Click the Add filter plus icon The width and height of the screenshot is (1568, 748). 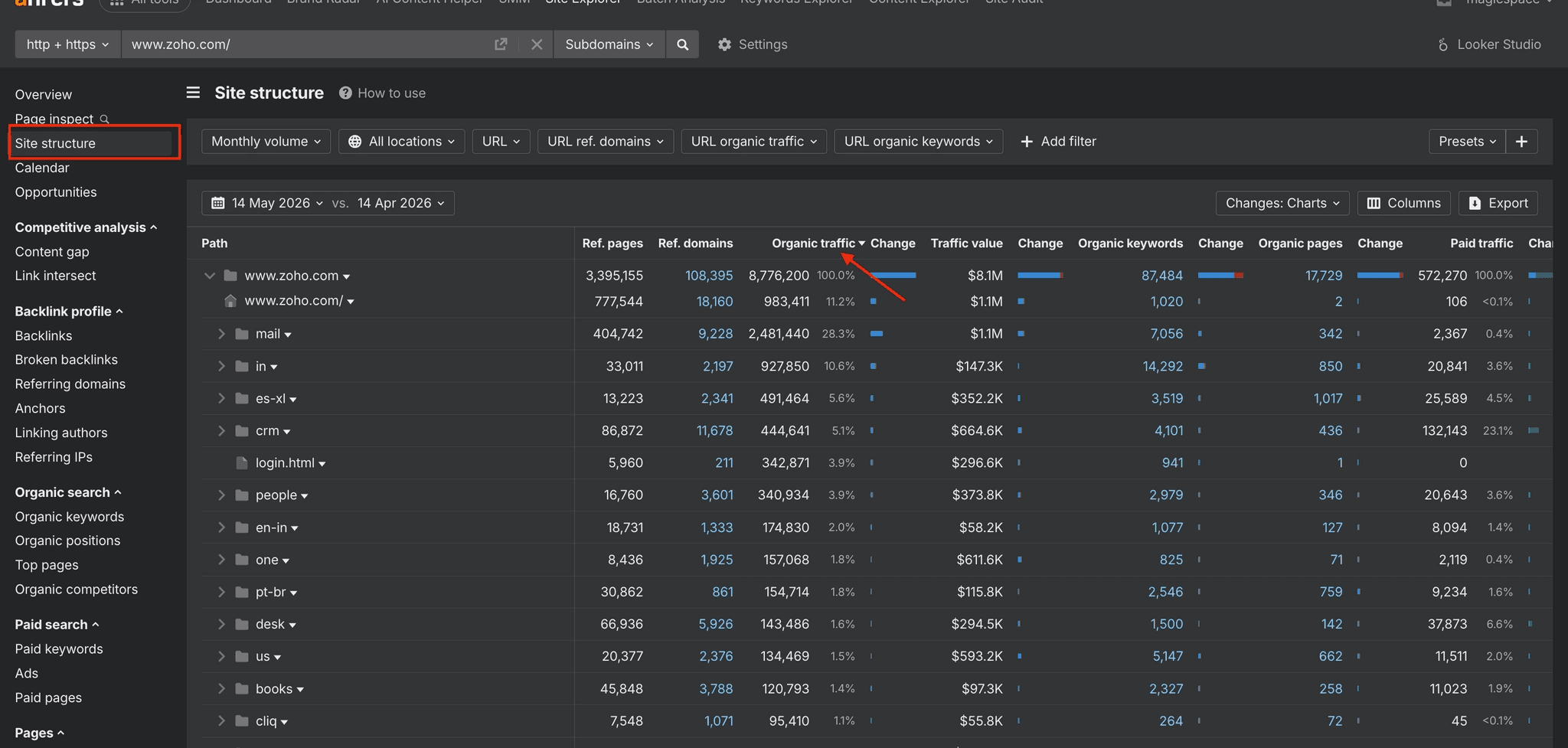pyautogui.click(x=1027, y=142)
